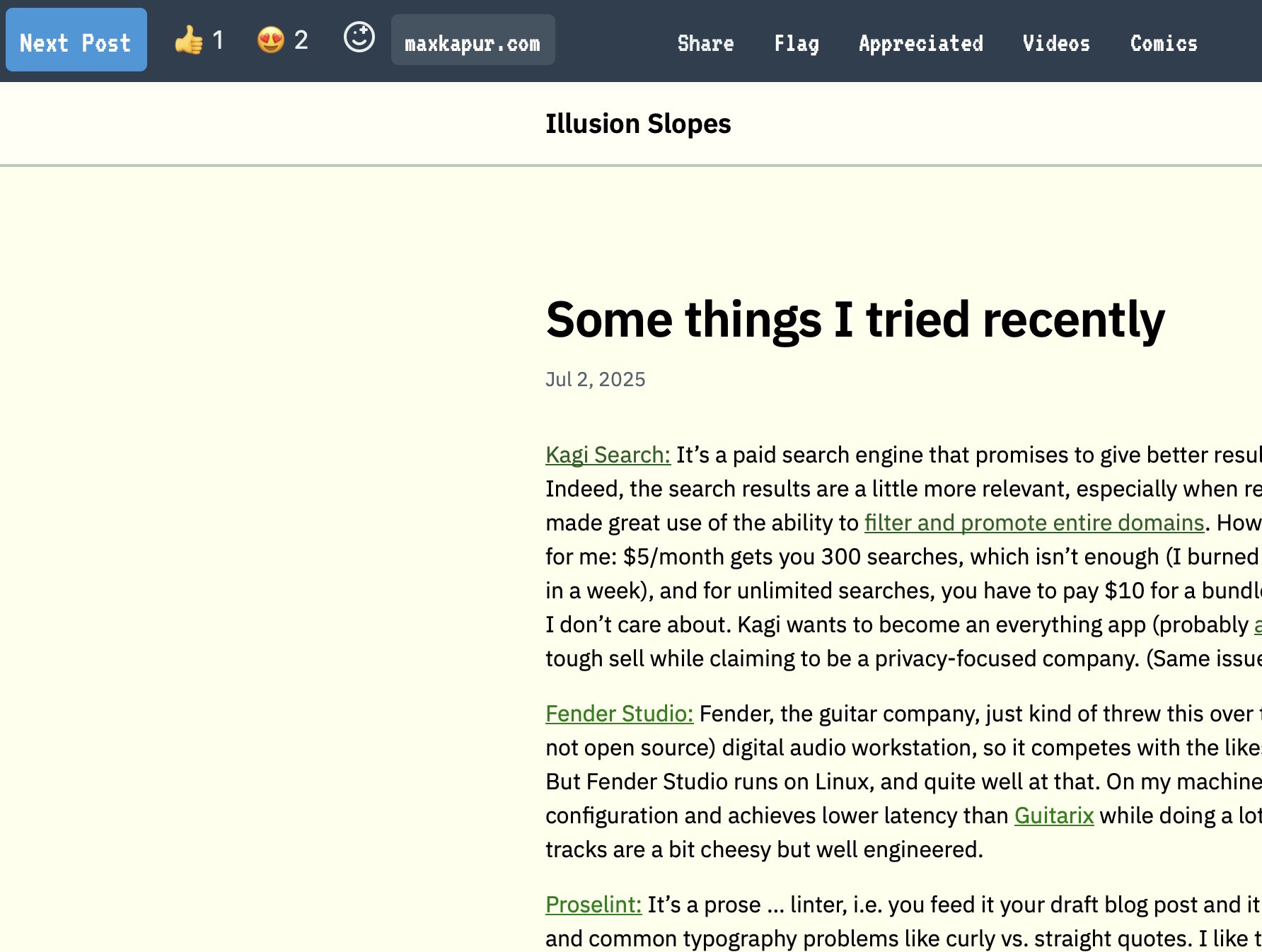The height and width of the screenshot is (952, 1262).
Task: Open the Fender Studio link
Action: (619, 714)
